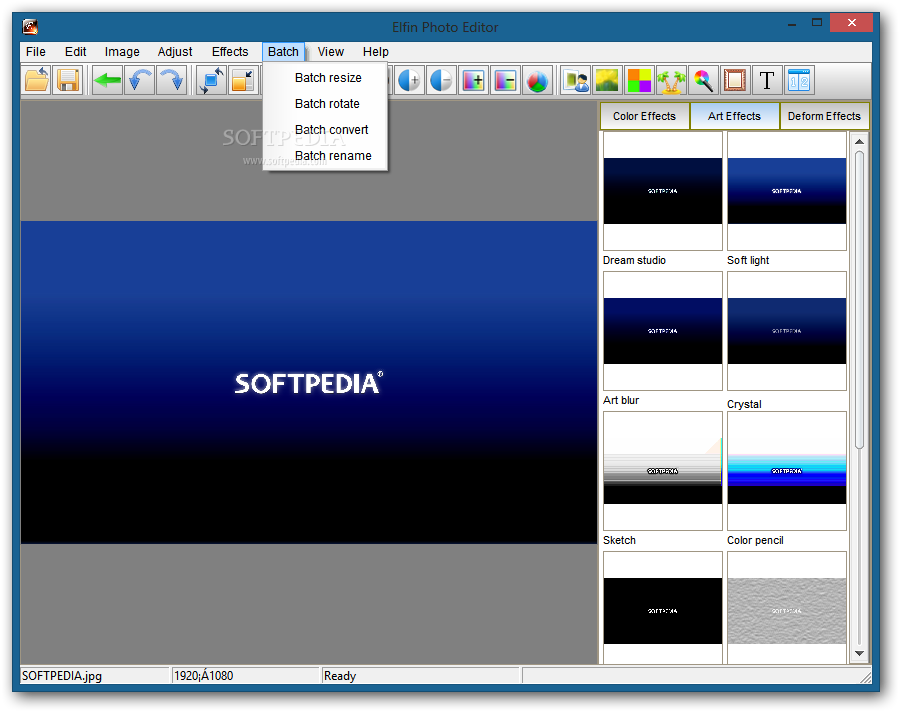Click the calendar number 12 icon

pyautogui.click(x=799, y=80)
